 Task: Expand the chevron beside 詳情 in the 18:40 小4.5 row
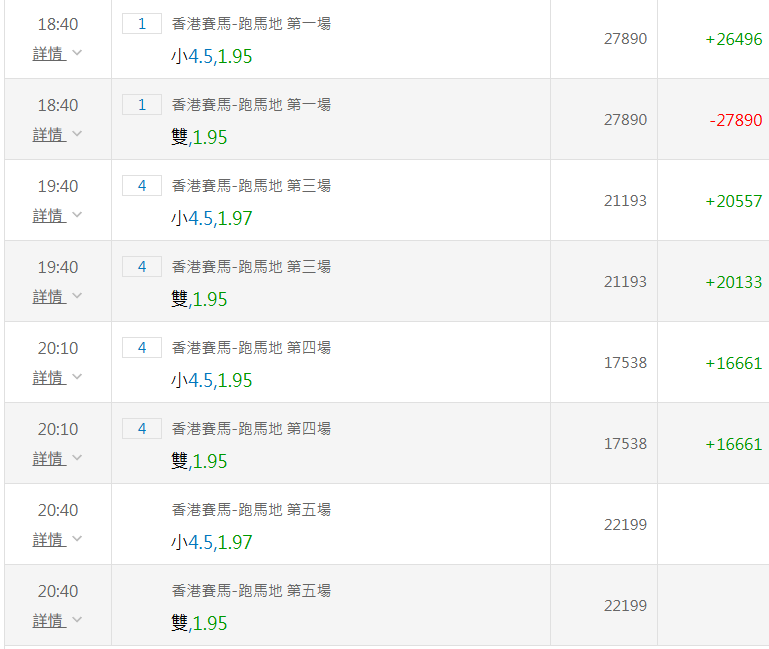pyautogui.click(x=77, y=53)
